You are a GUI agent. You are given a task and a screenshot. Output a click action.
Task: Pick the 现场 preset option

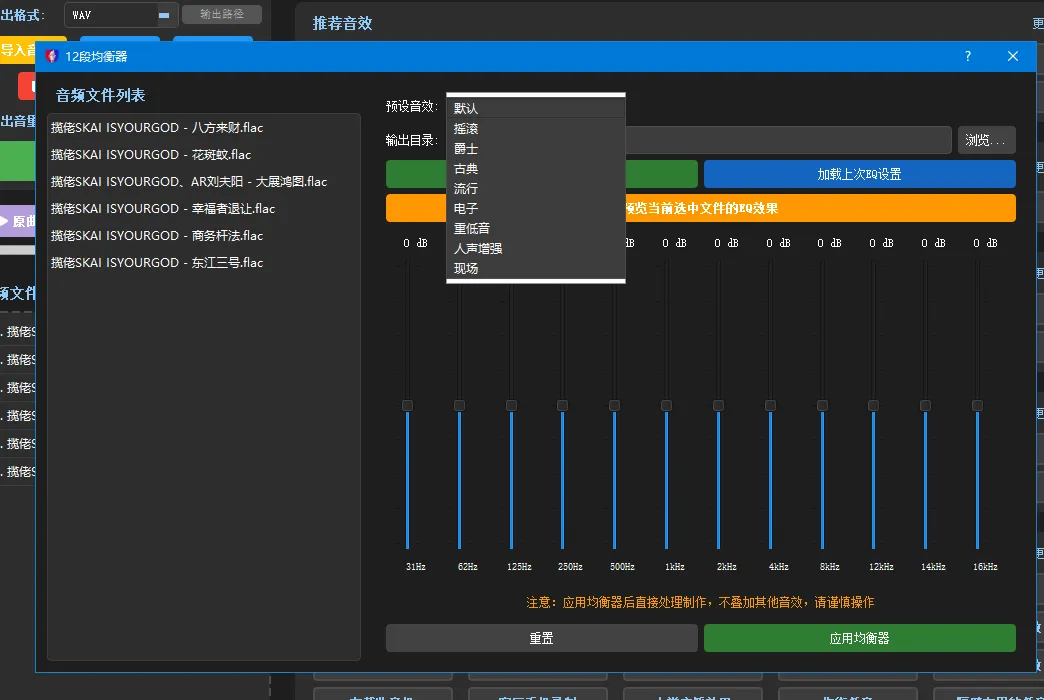click(535, 268)
